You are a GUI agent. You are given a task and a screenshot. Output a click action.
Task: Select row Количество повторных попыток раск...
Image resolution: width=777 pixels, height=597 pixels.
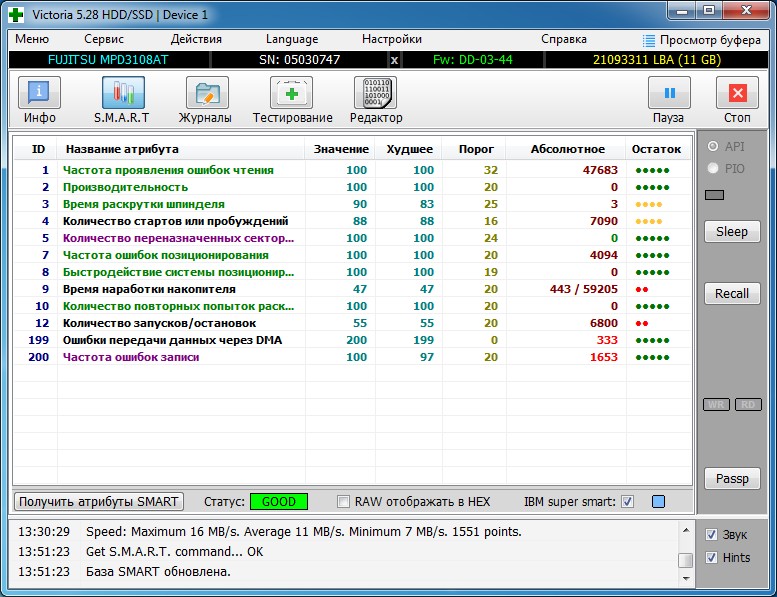(352, 306)
